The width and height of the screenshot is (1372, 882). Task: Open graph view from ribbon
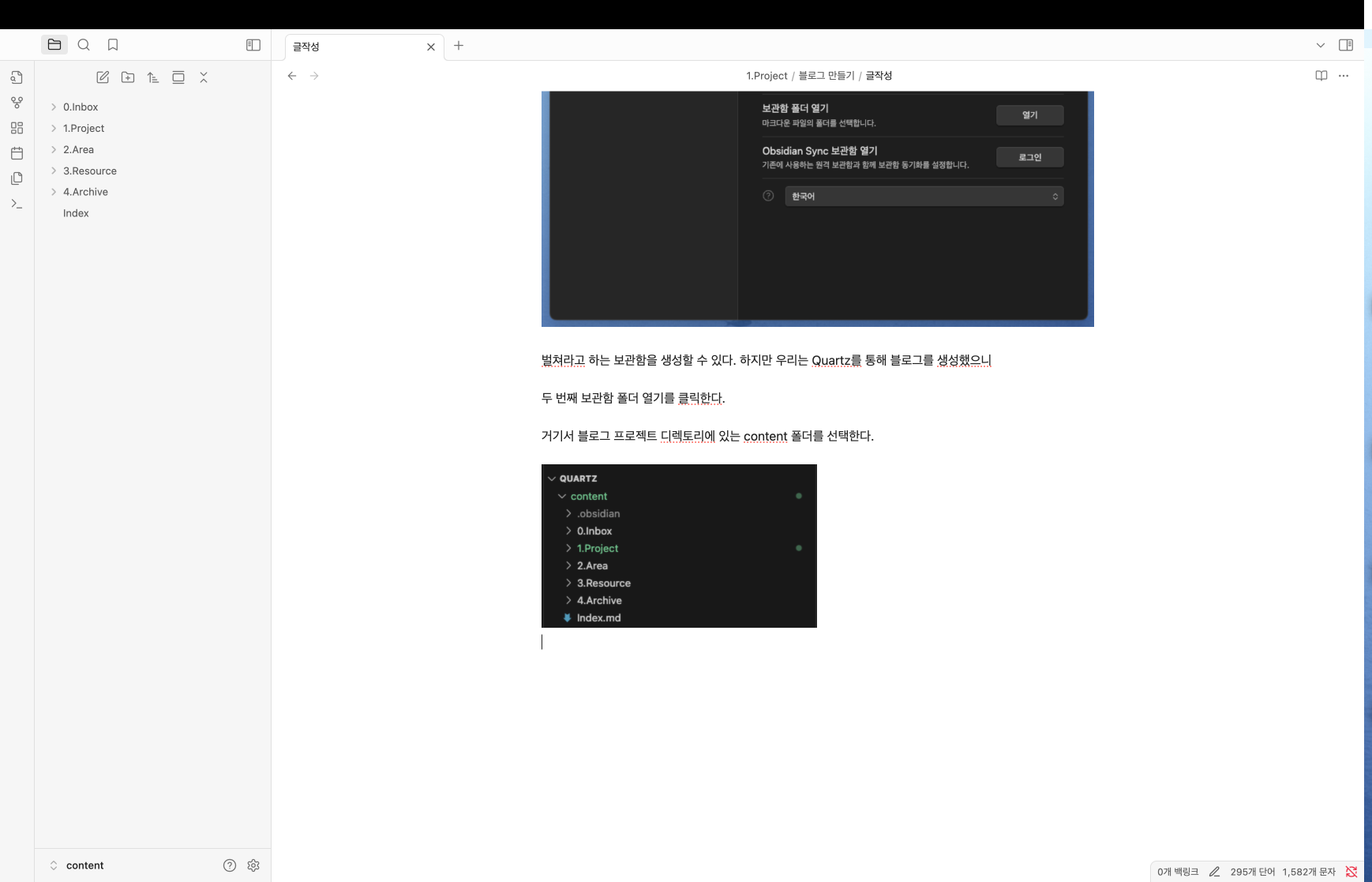[x=17, y=103]
